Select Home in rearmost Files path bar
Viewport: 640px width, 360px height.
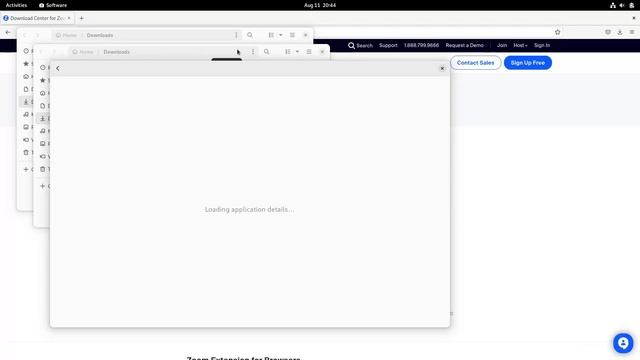click(x=66, y=36)
